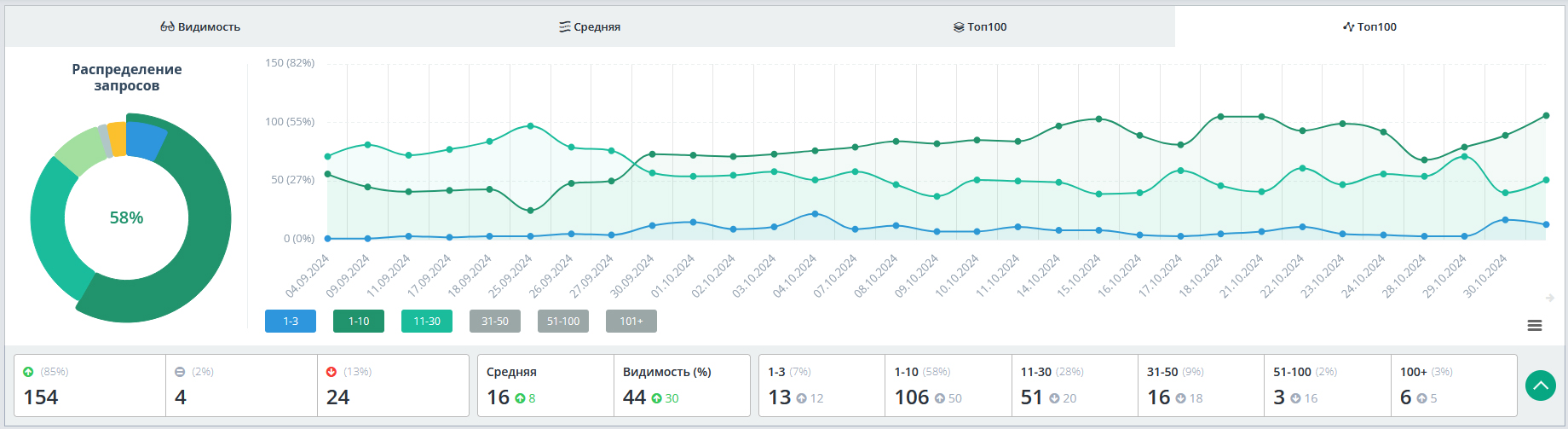Click the faint right arrow after chart dates
The height and width of the screenshot is (429, 1568).
(1549, 298)
